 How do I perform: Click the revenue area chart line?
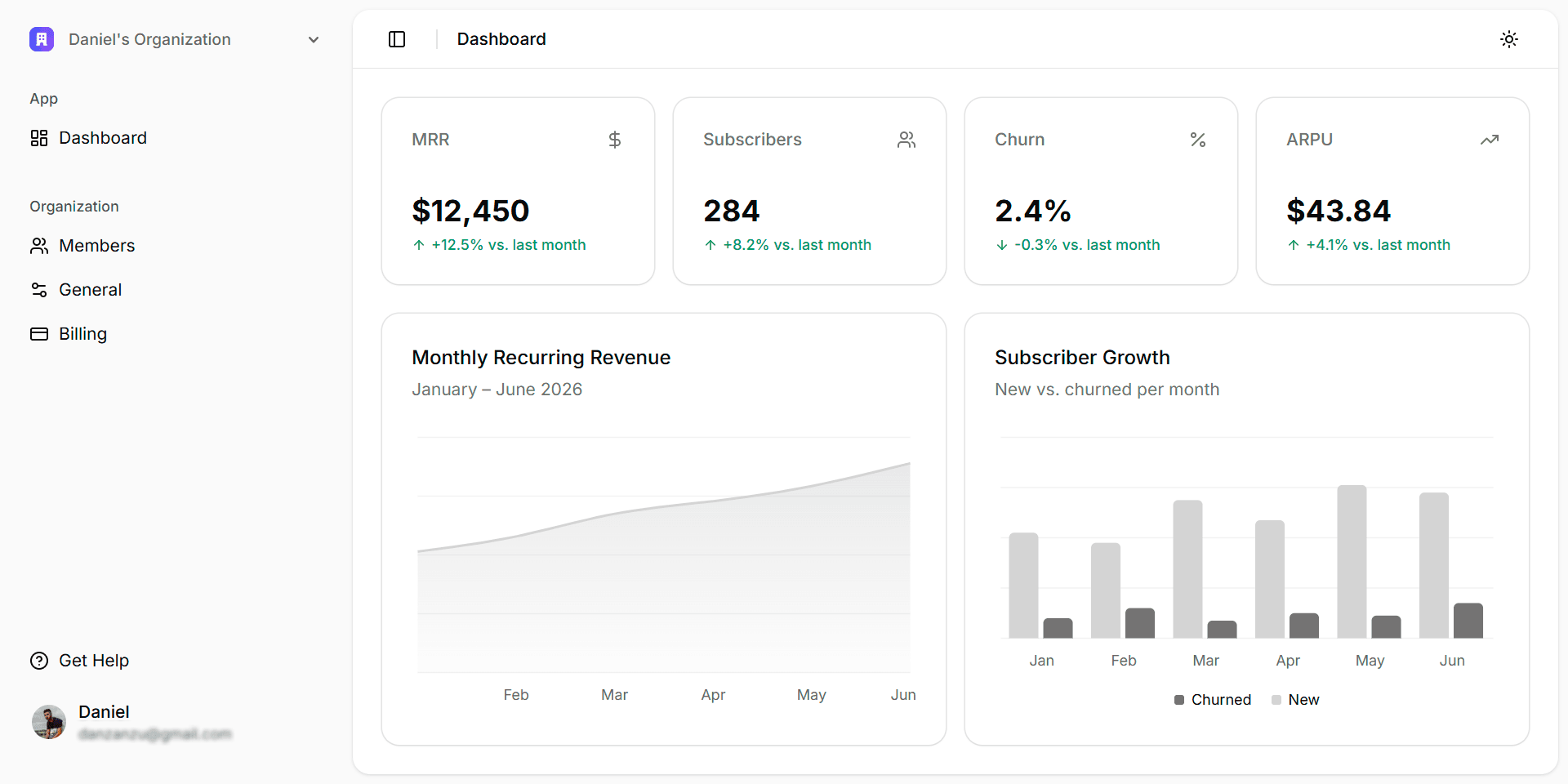pyautogui.click(x=664, y=506)
